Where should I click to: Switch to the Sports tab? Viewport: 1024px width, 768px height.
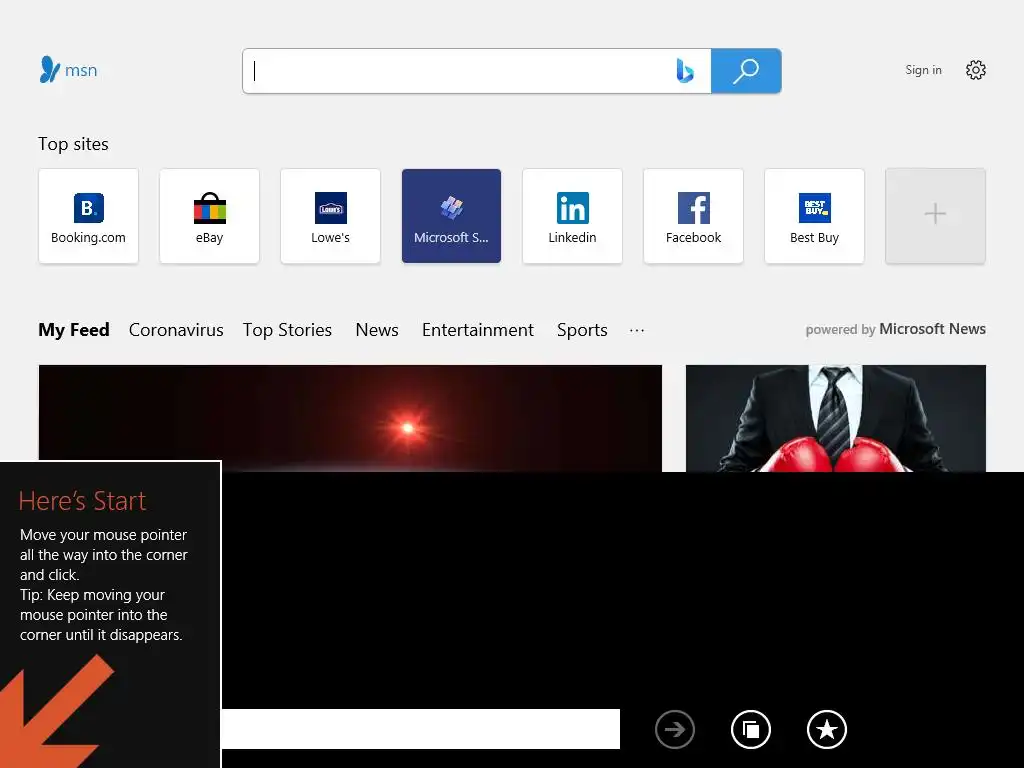(x=582, y=330)
